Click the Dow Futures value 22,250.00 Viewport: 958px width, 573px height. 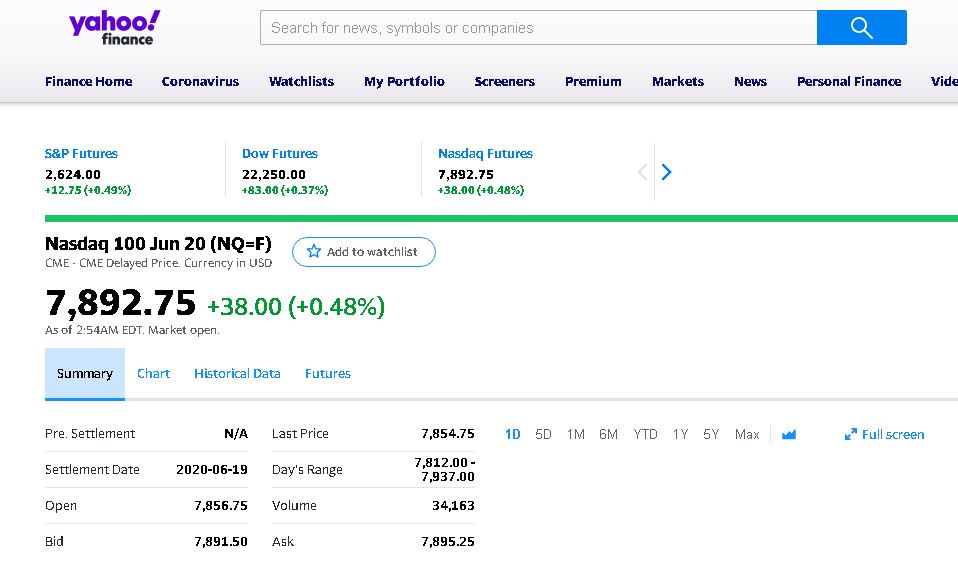pyautogui.click(x=274, y=175)
